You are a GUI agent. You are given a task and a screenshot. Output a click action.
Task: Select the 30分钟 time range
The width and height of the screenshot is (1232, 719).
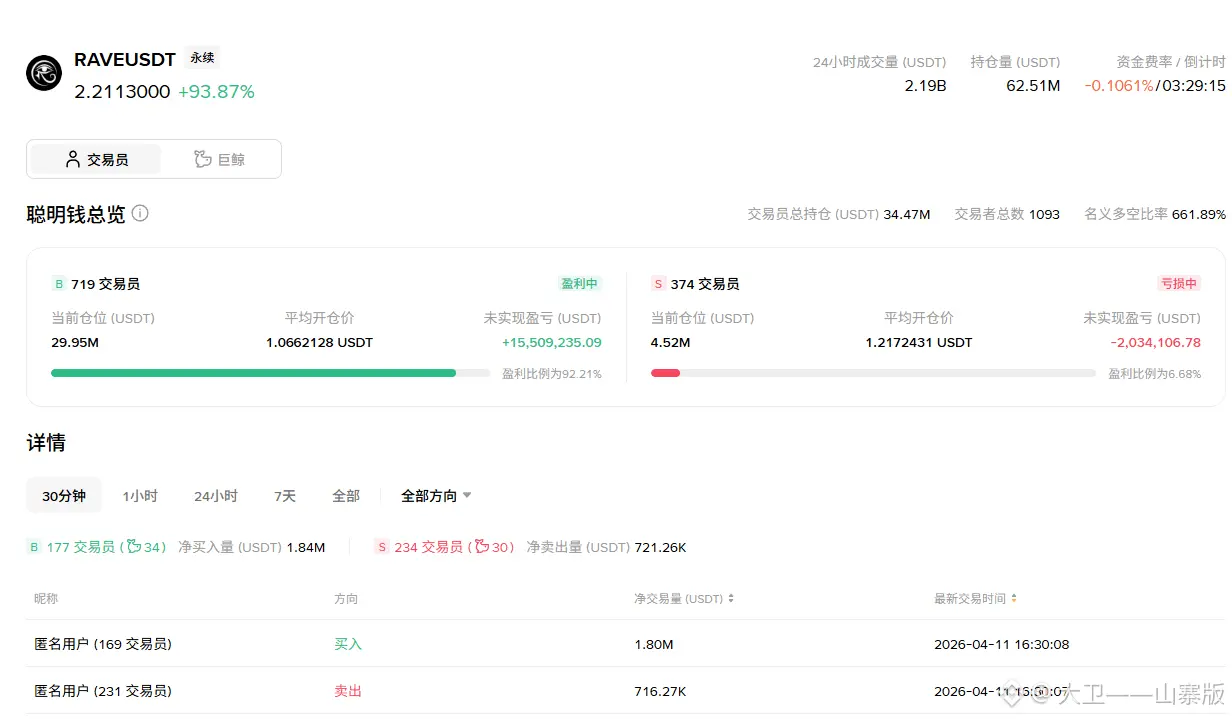[x=64, y=496]
